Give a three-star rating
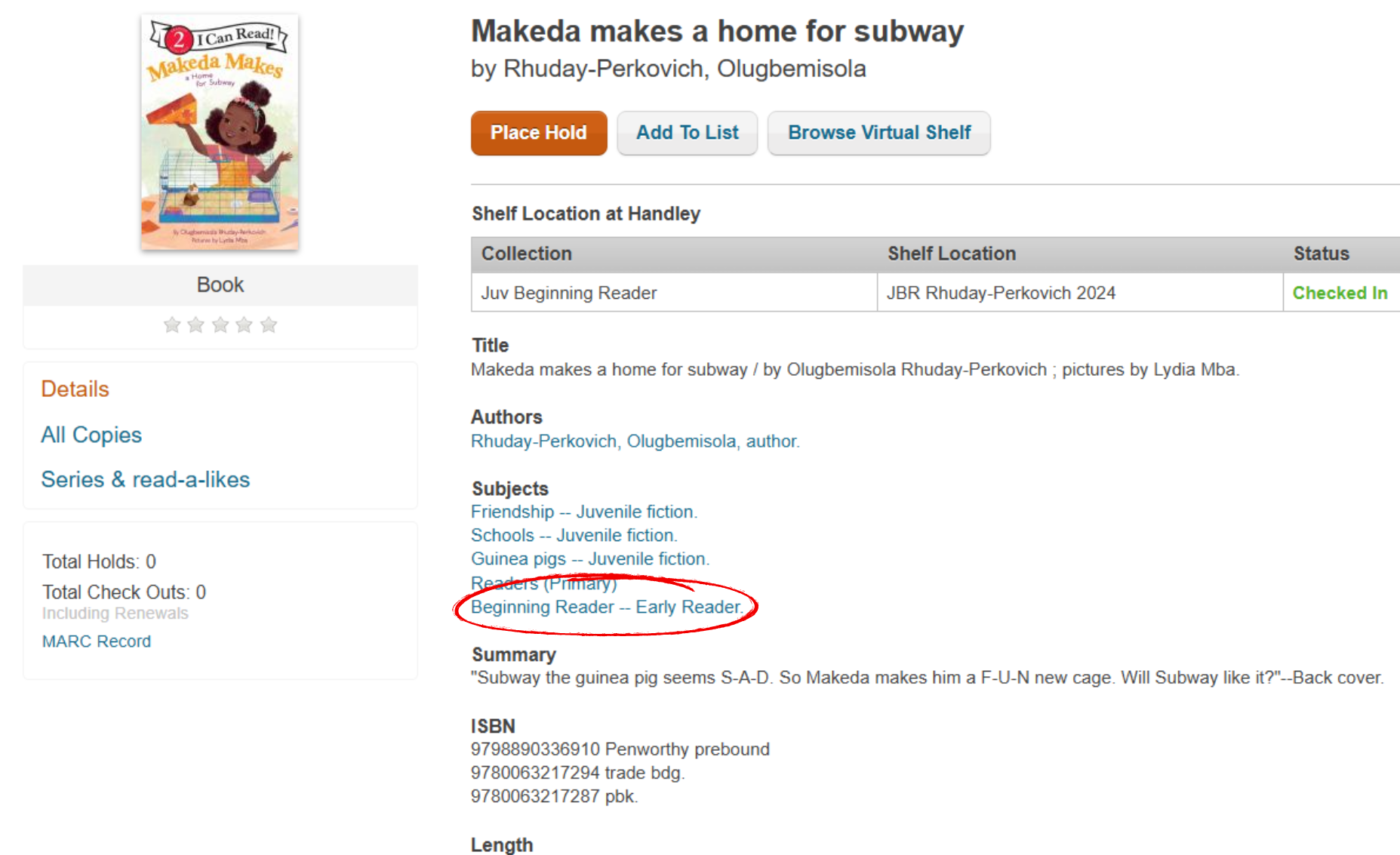The height and width of the screenshot is (855, 1400). coord(220,324)
